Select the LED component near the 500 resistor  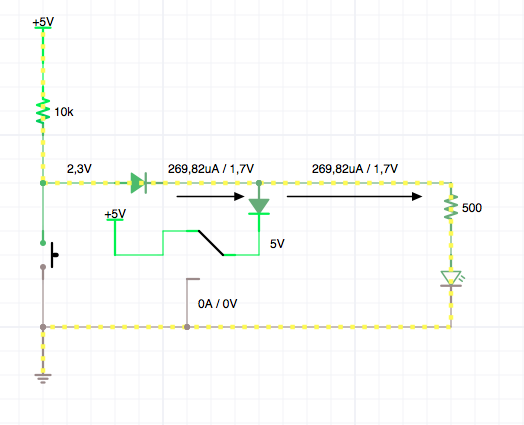tap(451, 279)
